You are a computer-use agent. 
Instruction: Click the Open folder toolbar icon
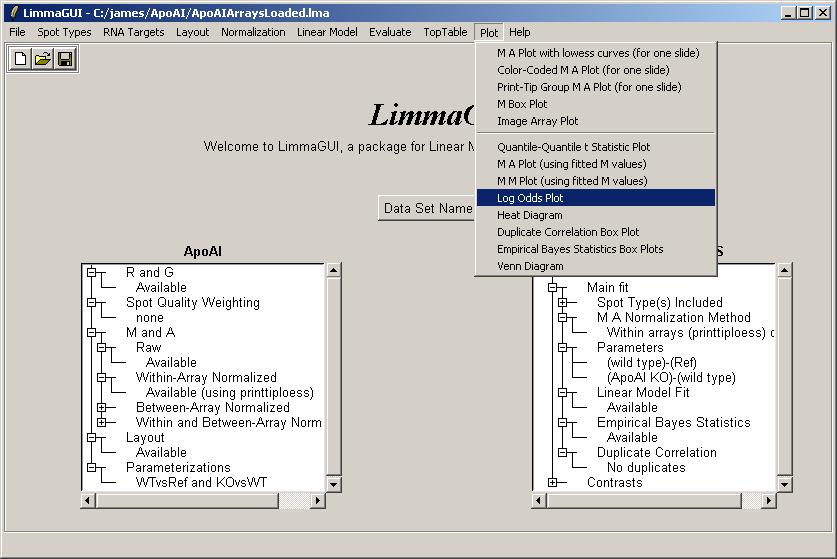click(x=43, y=60)
